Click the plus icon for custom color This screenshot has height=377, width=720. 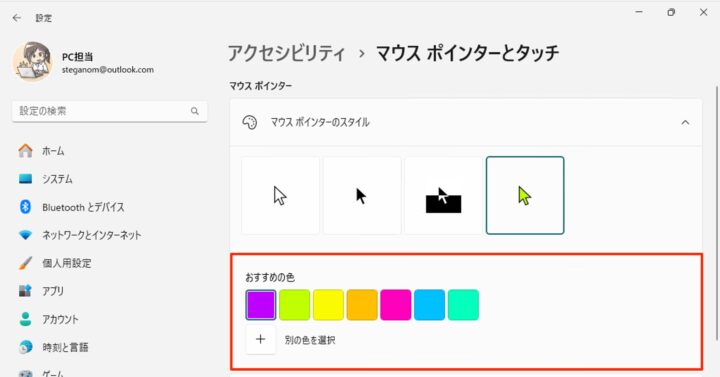pyautogui.click(x=261, y=339)
